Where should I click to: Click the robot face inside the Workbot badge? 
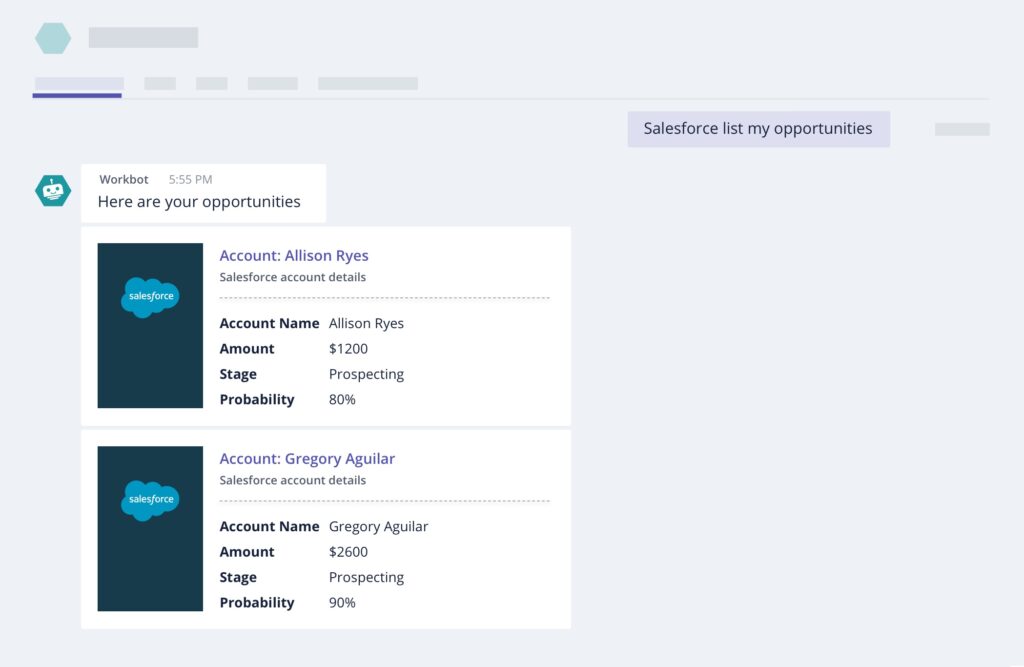tap(52, 190)
